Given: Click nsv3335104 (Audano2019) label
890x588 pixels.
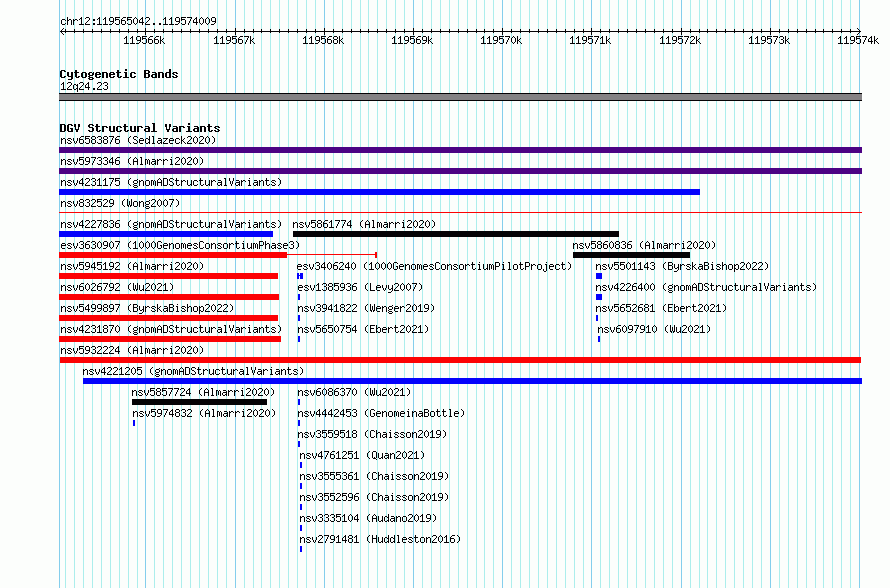Looking at the screenshot, I should [x=368, y=518].
